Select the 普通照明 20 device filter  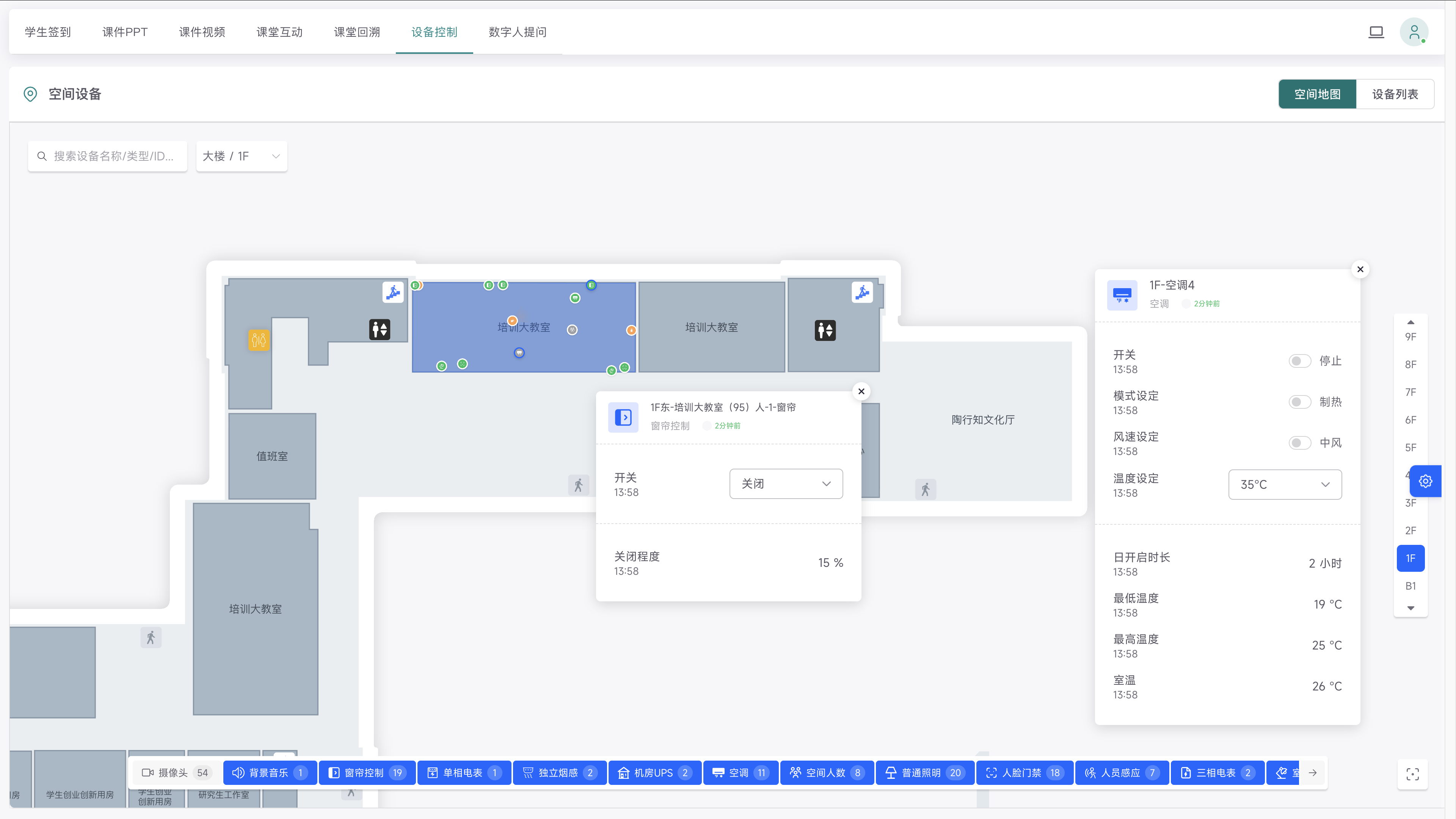(925, 773)
